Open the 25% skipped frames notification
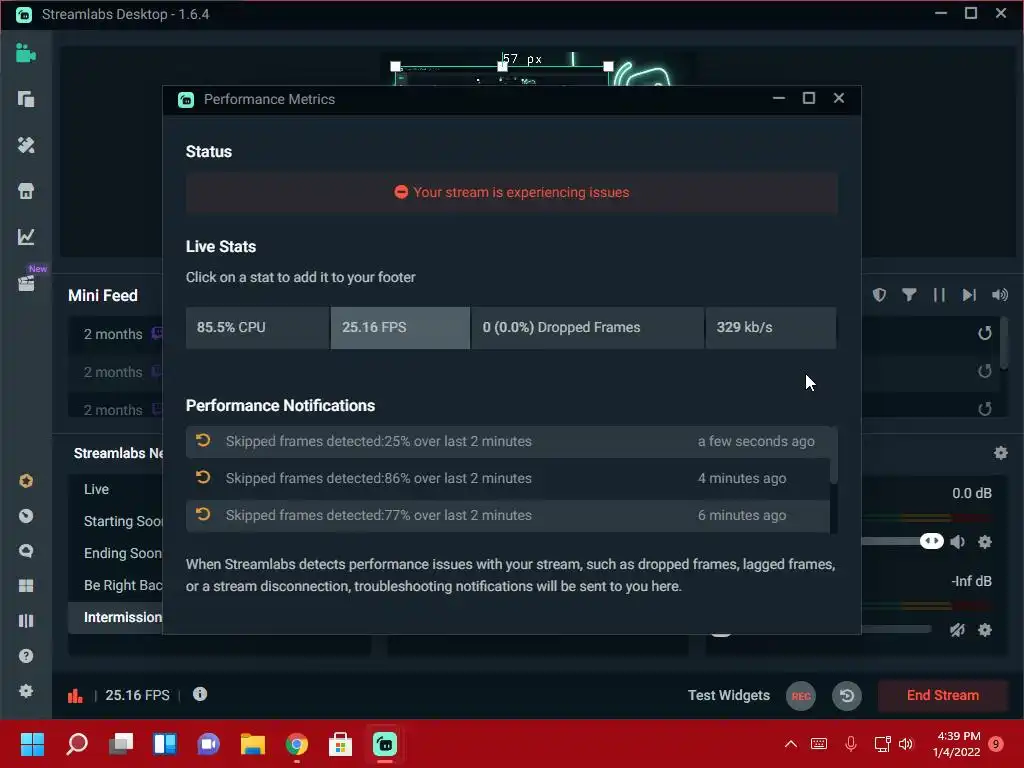The image size is (1024, 768). (507, 441)
